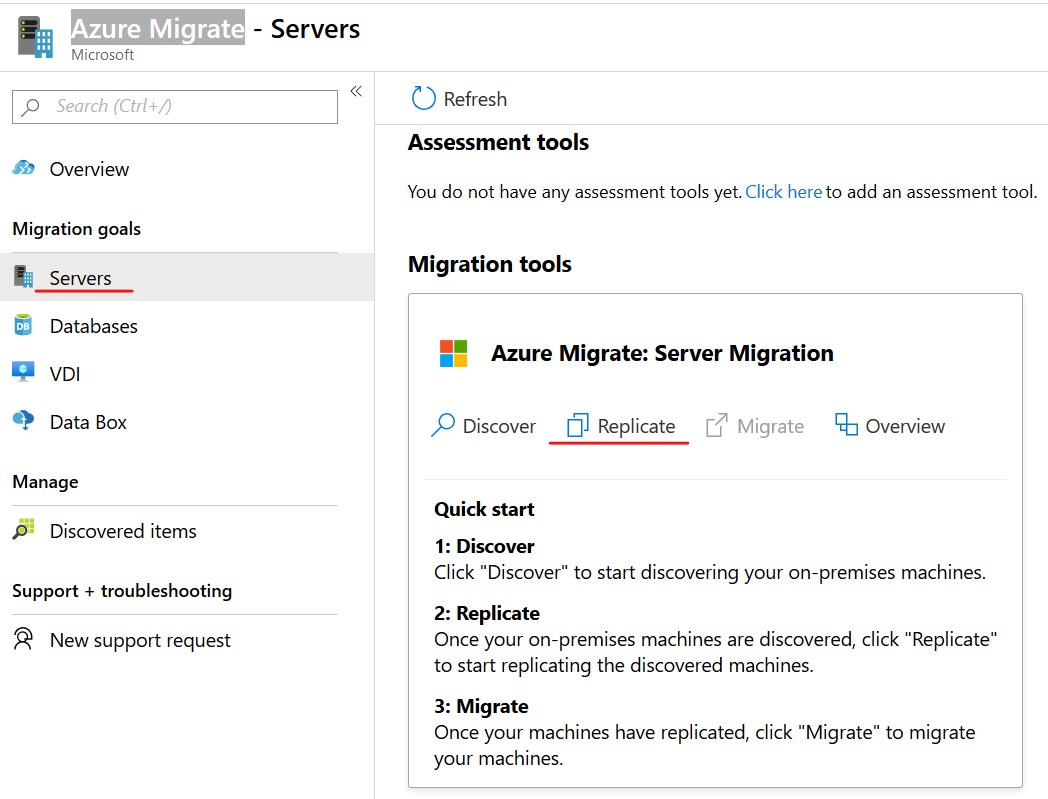This screenshot has height=799, width=1048.
Task: Click the Servers icon in sidebar
Action: pyautogui.click(x=23, y=276)
